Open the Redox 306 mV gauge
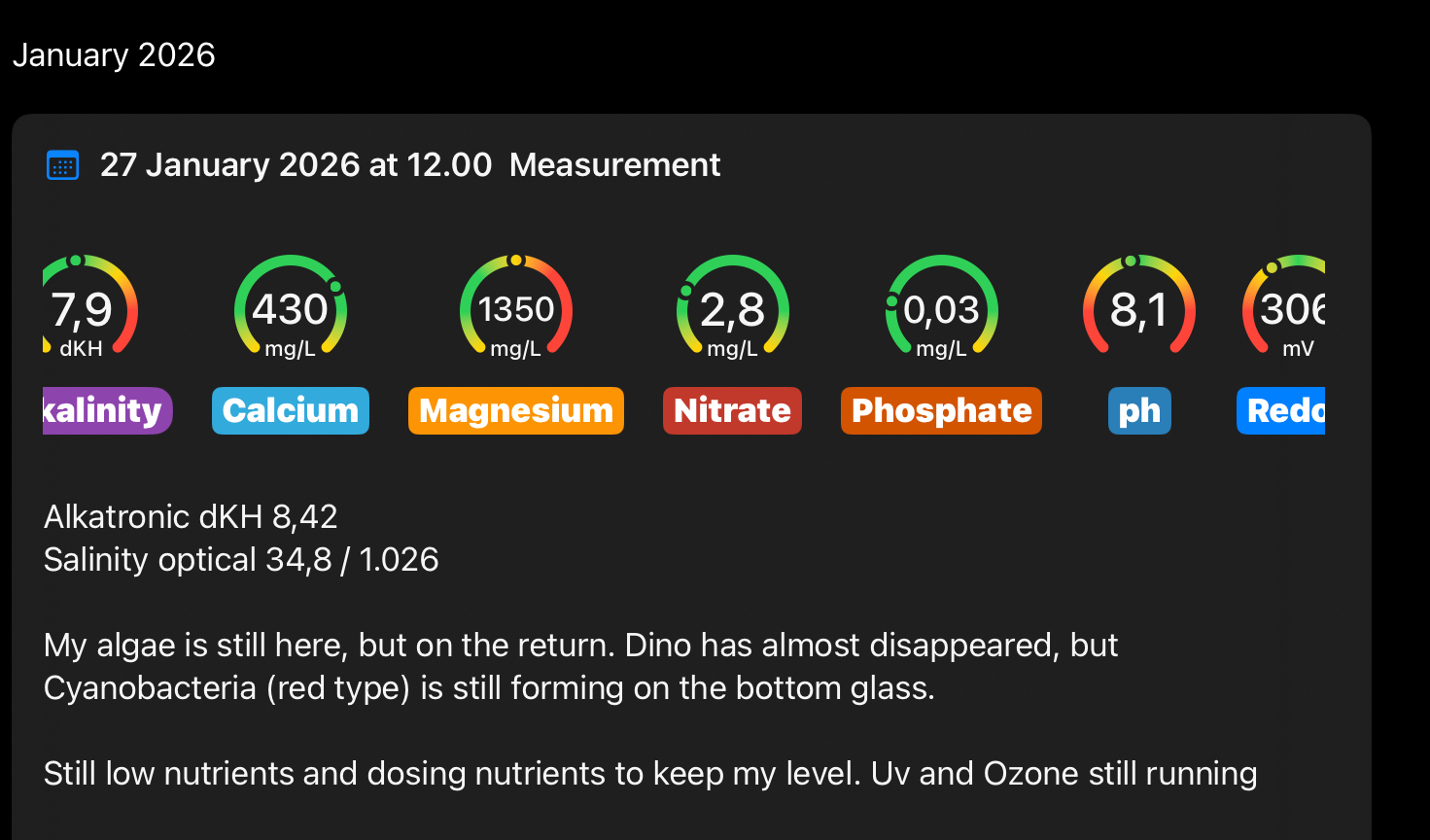 tap(1289, 309)
